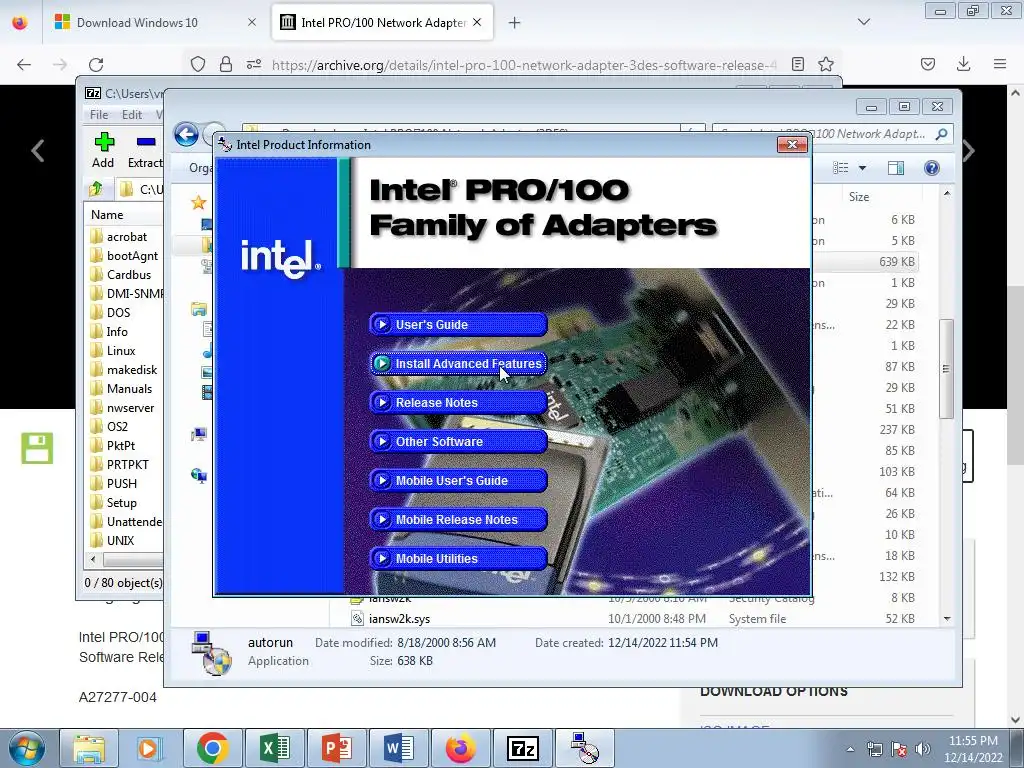Click green floppy disk icon on page
Viewport: 1024px width, 768px height.
(37, 448)
